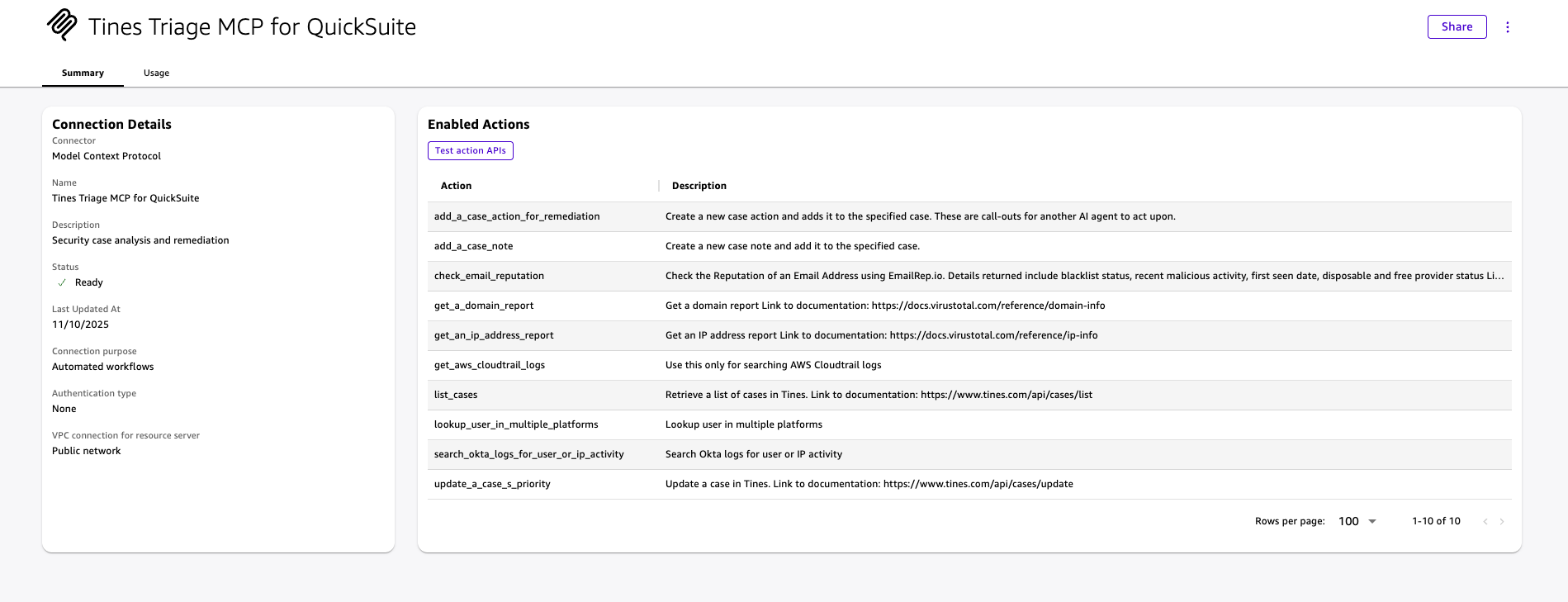Click 'Create a new case note' description
1568x602 pixels.
point(793,246)
